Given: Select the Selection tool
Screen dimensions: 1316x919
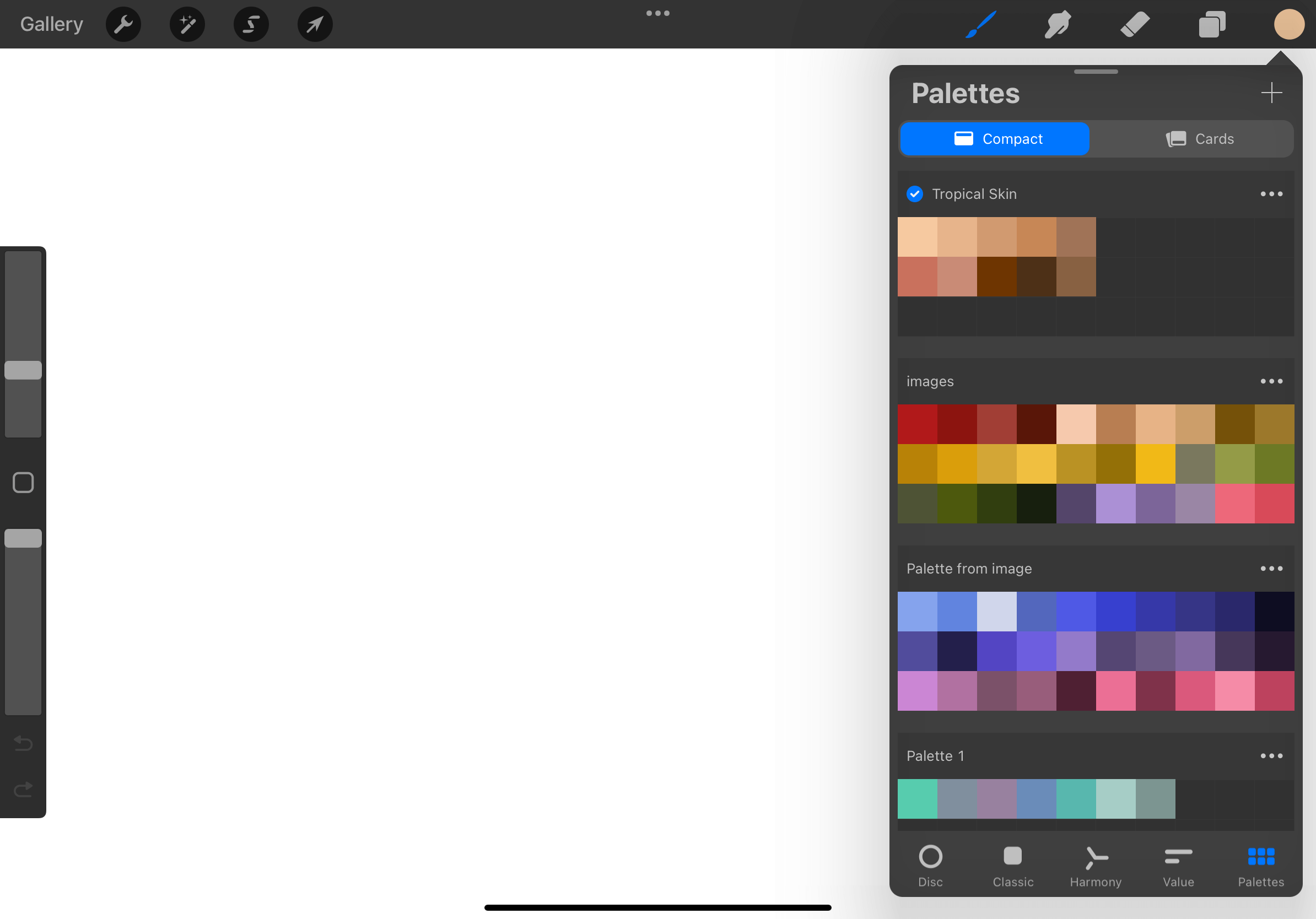Looking at the screenshot, I should tap(251, 25).
